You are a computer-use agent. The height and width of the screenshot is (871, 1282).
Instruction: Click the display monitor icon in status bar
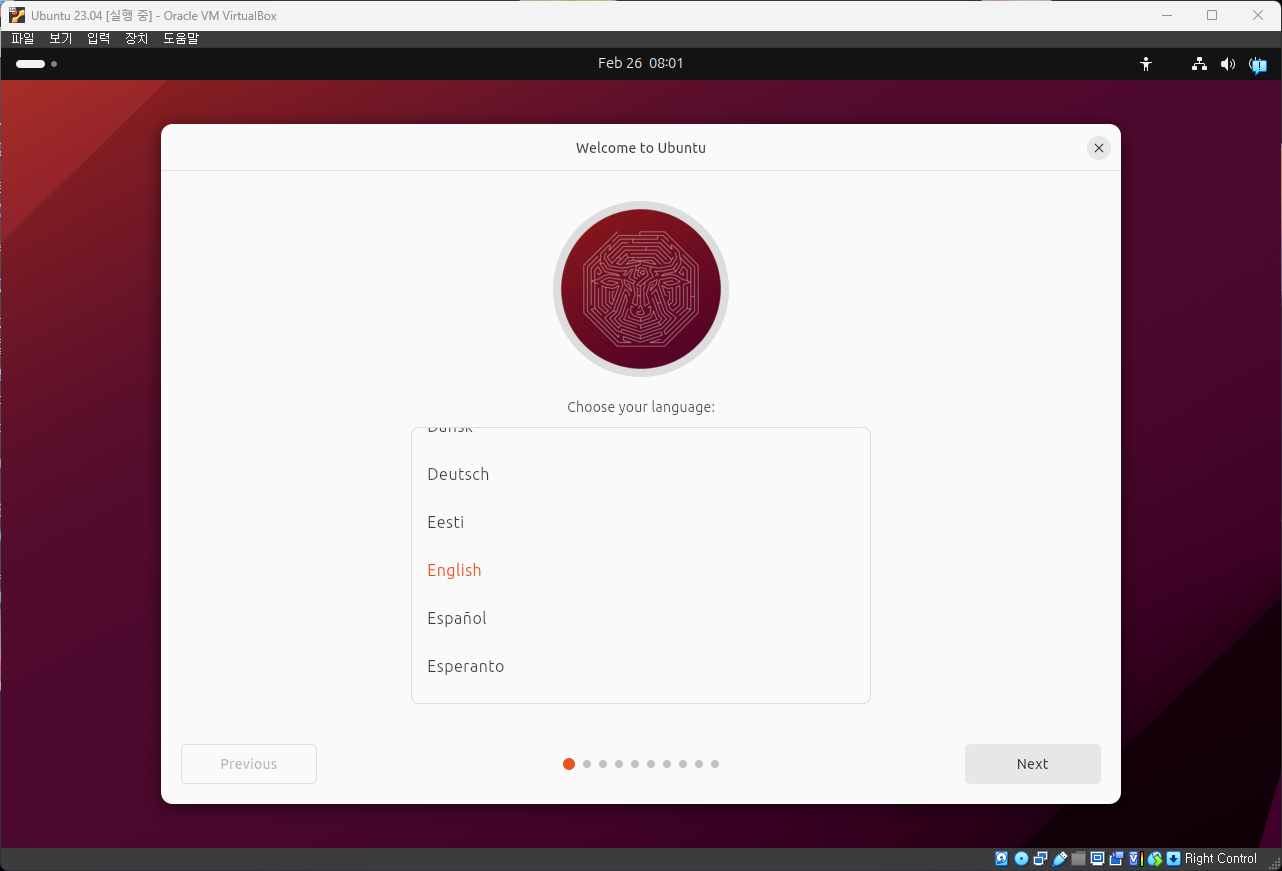(1097, 858)
